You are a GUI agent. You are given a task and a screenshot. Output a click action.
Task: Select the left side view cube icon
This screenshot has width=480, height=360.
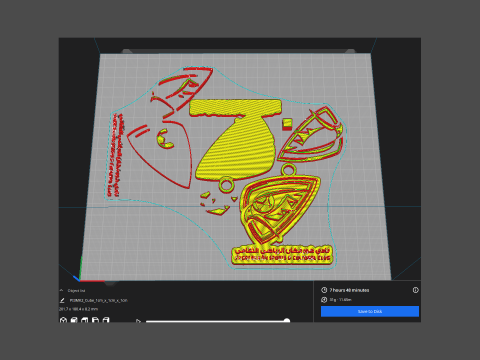(x=95, y=320)
